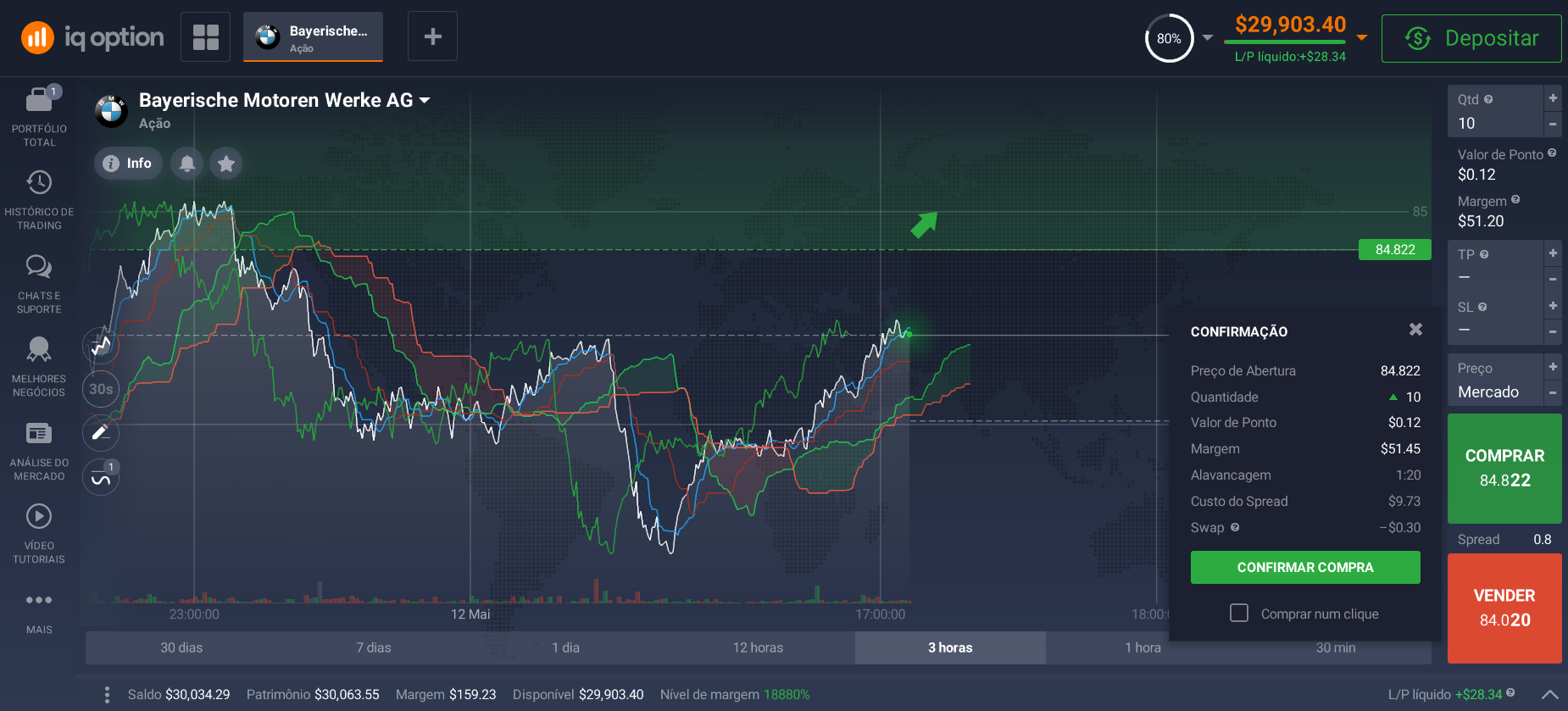The height and width of the screenshot is (711, 1568).
Task: Switch chart range to 1 hora
Action: pyautogui.click(x=1143, y=647)
